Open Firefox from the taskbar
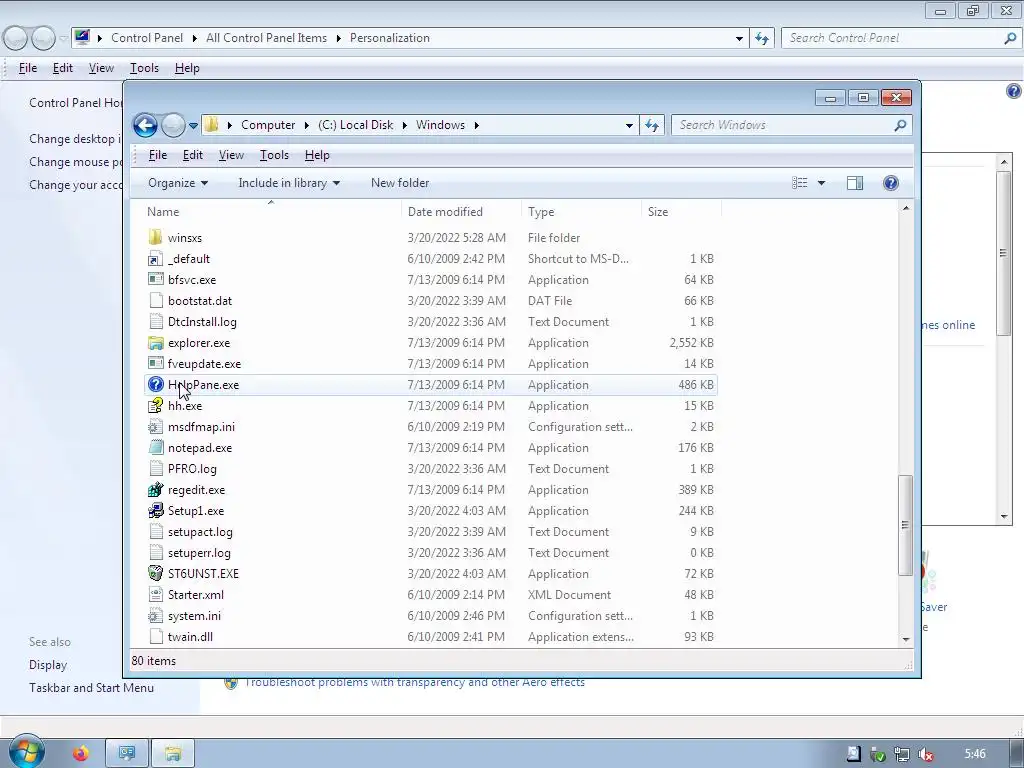 pos(80,754)
